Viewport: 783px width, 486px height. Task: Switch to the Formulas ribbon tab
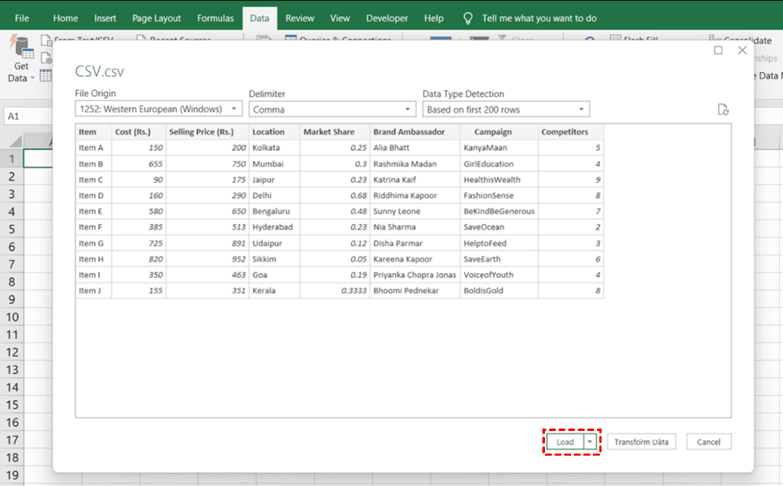point(215,18)
